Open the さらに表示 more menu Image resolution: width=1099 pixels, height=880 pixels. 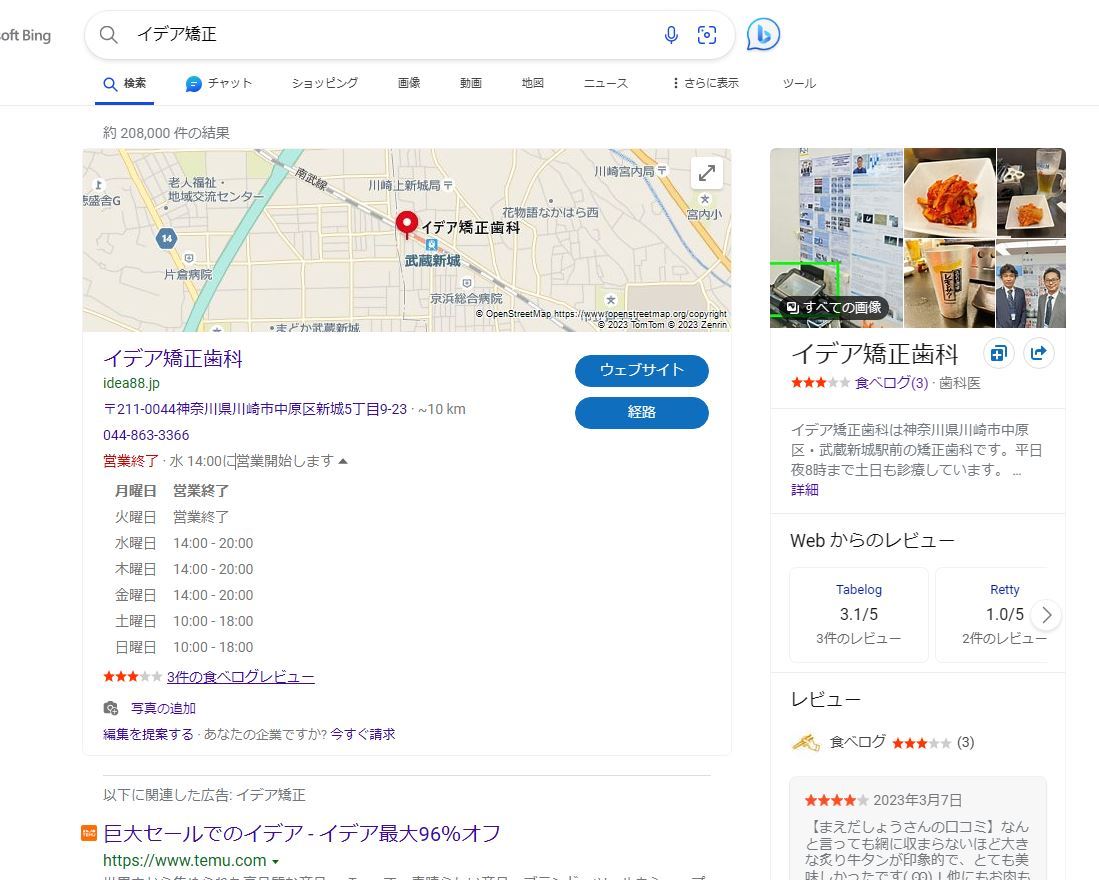(704, 83)
